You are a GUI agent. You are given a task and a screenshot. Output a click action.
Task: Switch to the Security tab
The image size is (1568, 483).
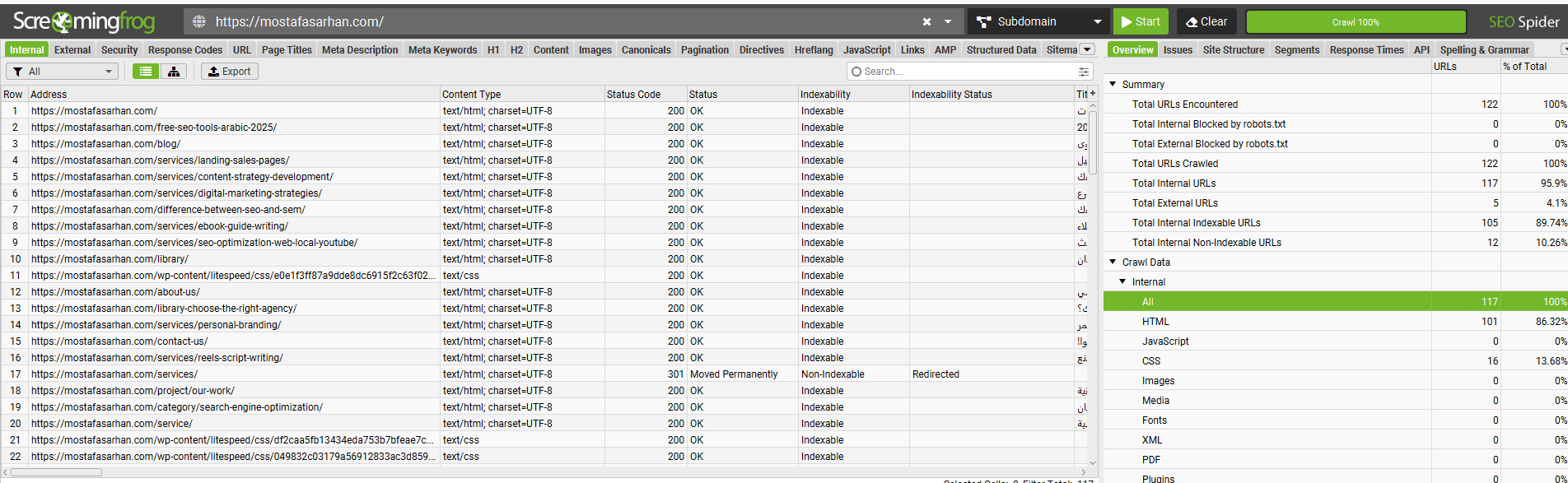tap(119, 50)
